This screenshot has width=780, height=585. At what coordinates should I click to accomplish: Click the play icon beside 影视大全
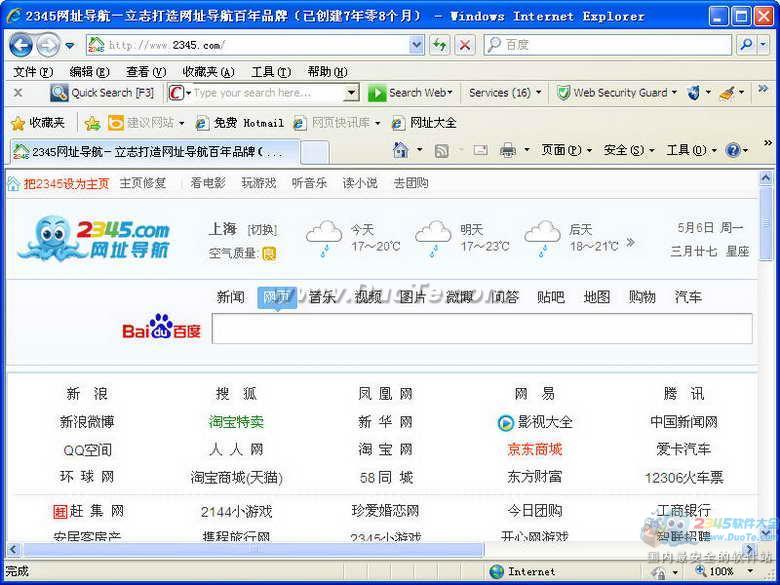click(x=505, y=423)
